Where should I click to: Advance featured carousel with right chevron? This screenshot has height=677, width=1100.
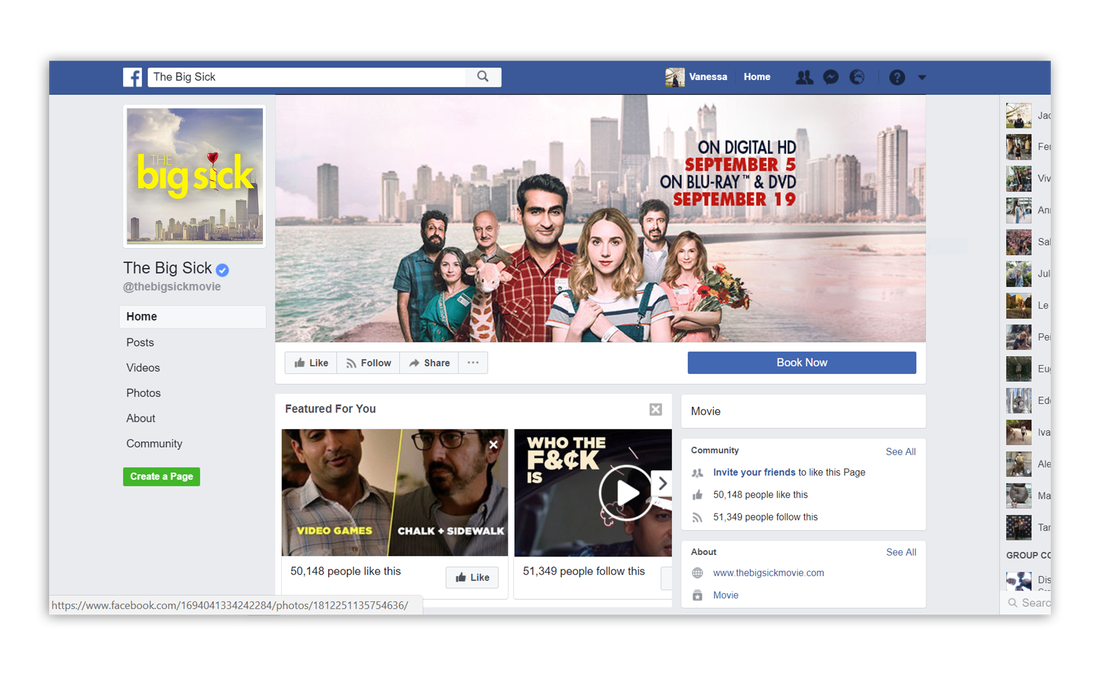pos(662,483)
